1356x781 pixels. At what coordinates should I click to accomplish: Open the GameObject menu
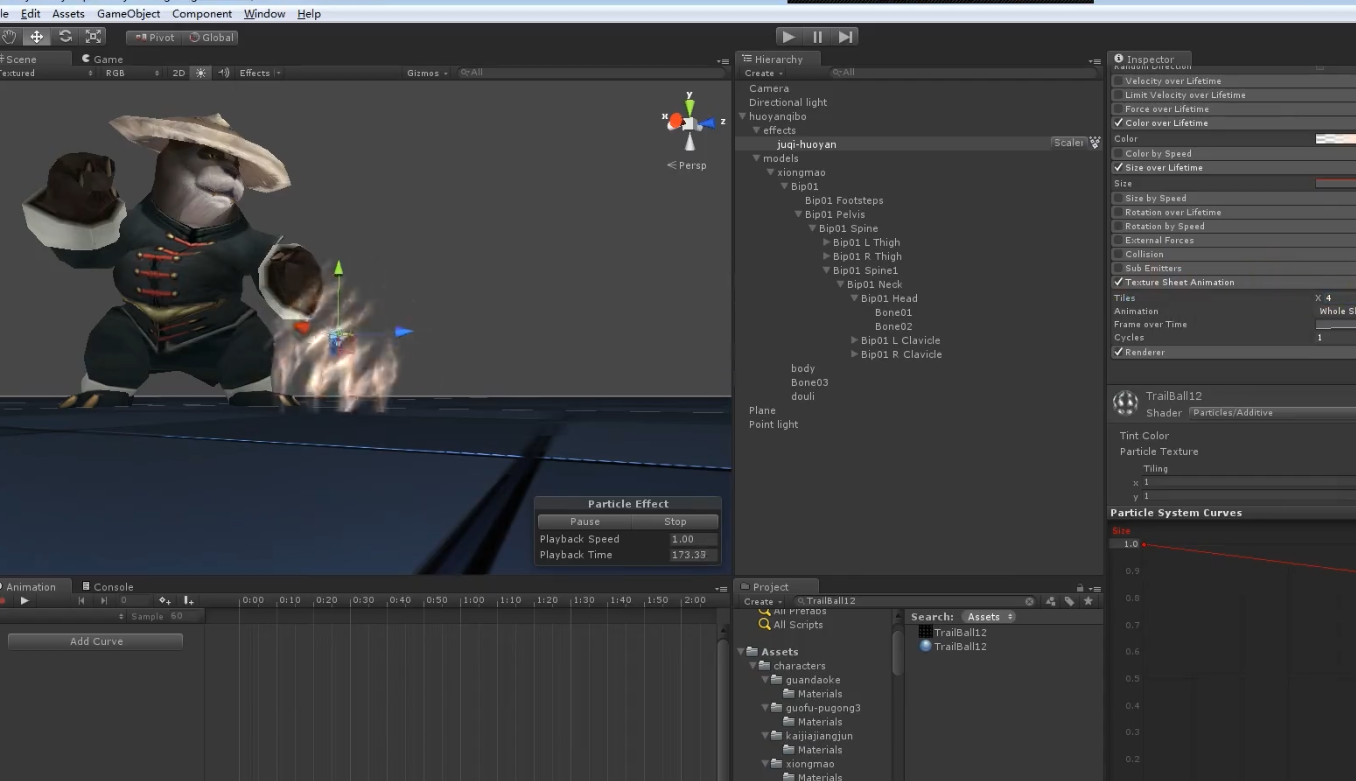click(128, 14)
